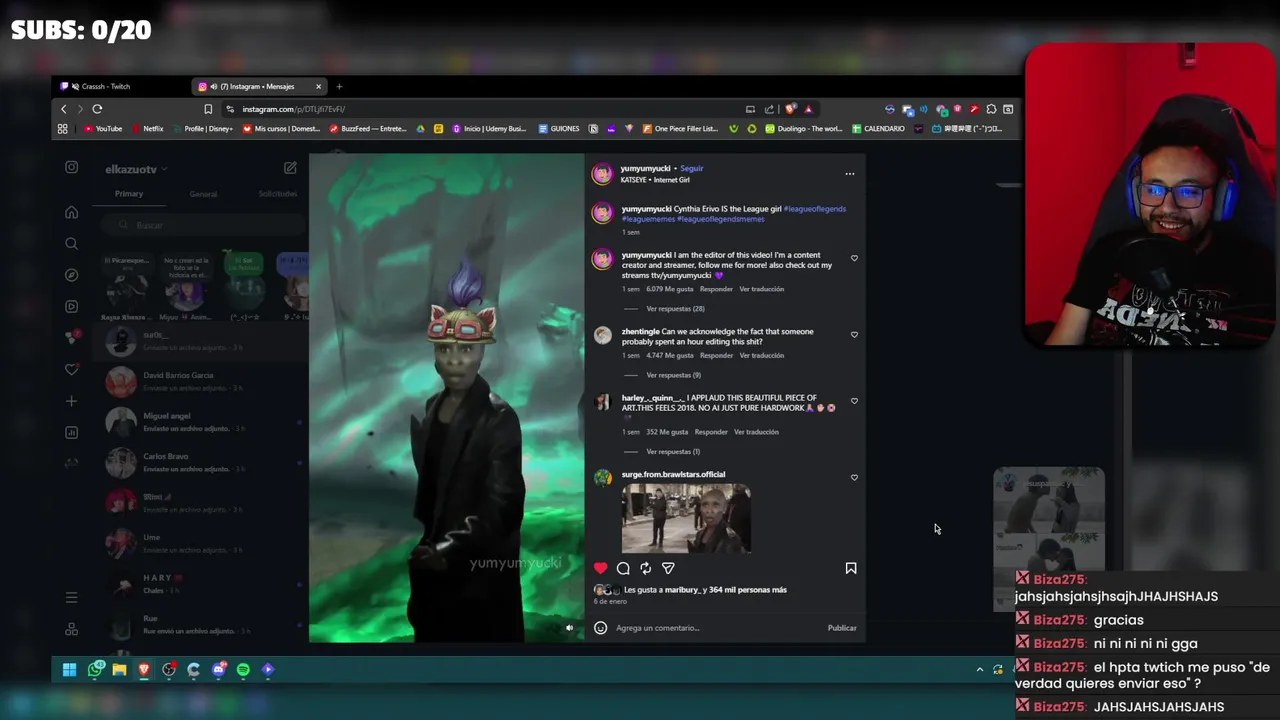Viewport: 1280px width, 720px height.
Task: Expand 'Ver respuestas (1)'
Action: 673,452
